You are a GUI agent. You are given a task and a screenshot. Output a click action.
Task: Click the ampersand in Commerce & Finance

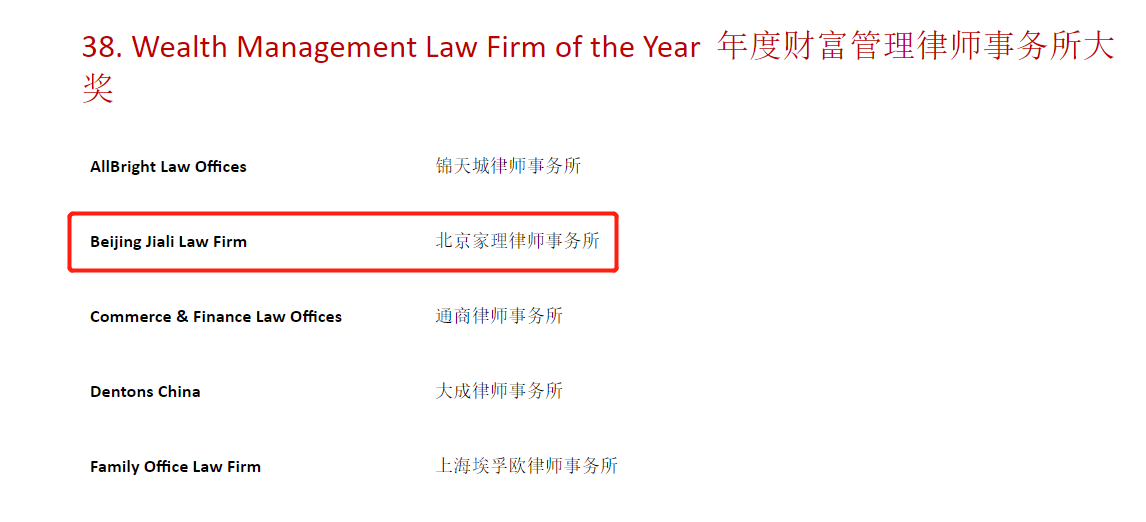182,317
